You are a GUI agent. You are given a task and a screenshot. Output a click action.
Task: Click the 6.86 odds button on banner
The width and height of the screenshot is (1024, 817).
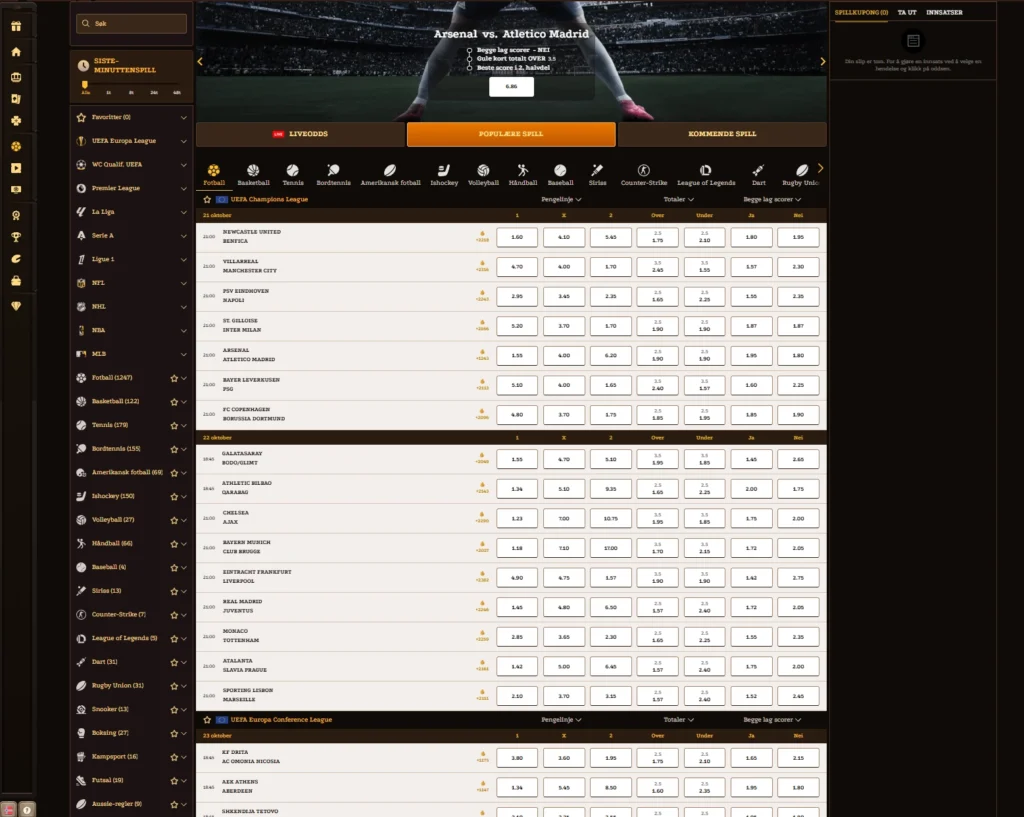511,87
